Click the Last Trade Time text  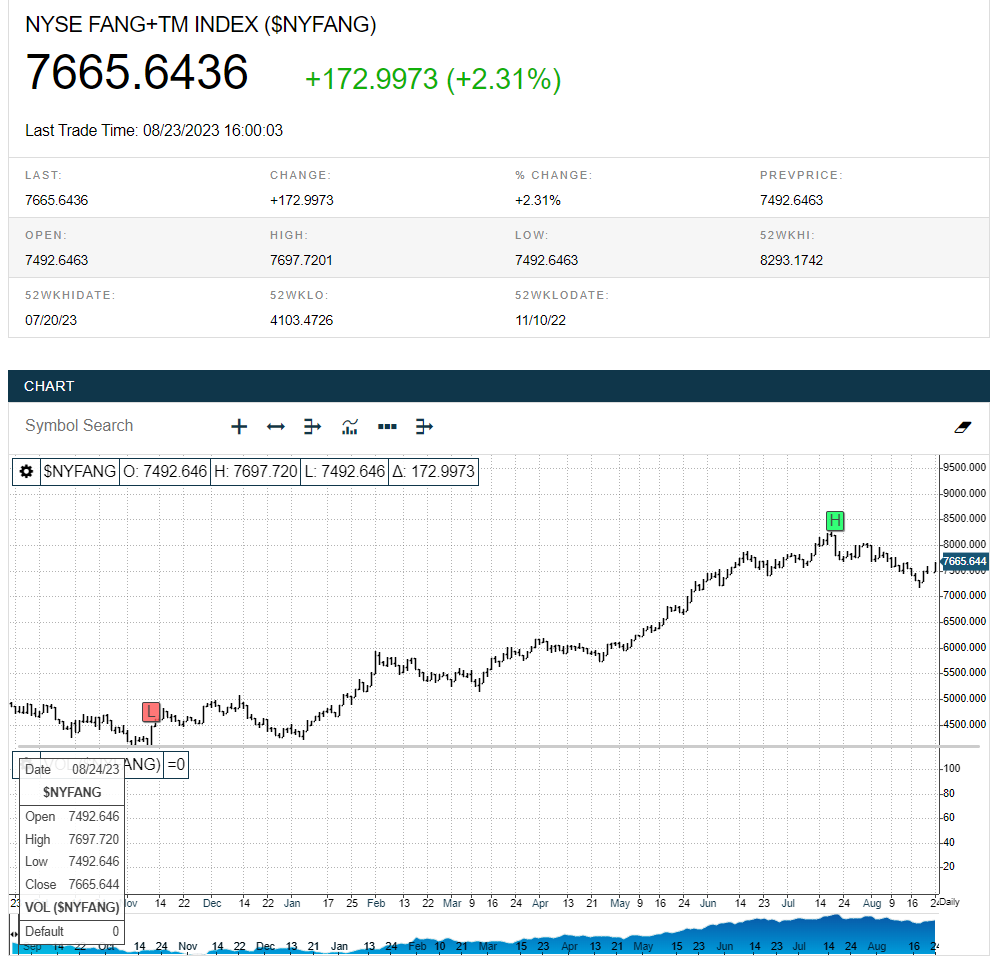pyautogui.click(x=154, y=131)
